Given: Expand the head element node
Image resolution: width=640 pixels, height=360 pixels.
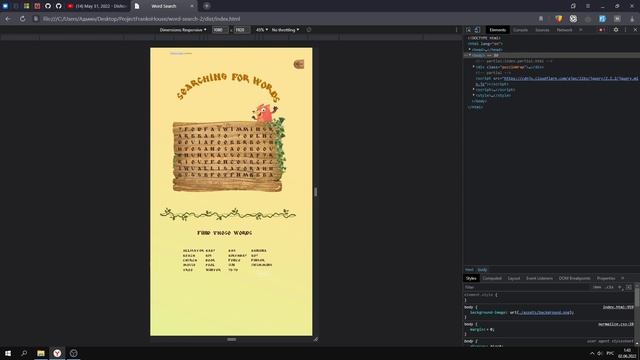Looking at the screenshot, I should pos(470,49).
